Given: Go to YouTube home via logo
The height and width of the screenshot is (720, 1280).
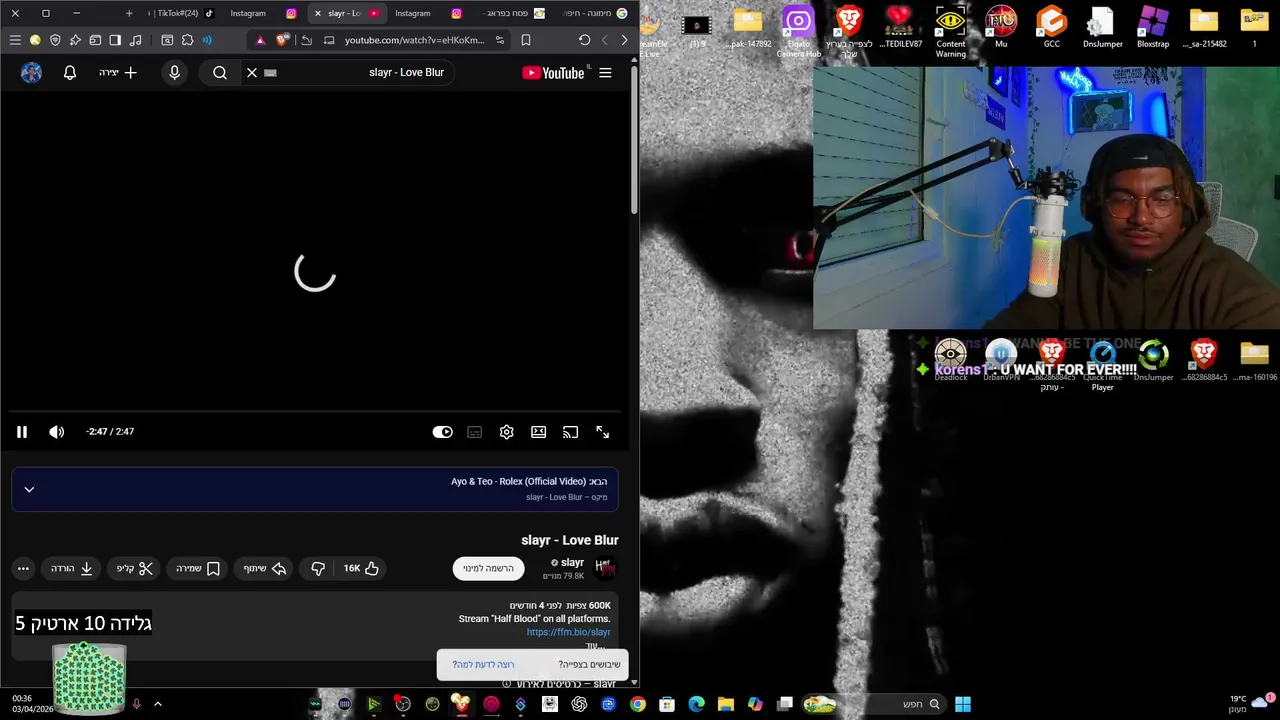Looking at the screenshot, I should 555,72.
